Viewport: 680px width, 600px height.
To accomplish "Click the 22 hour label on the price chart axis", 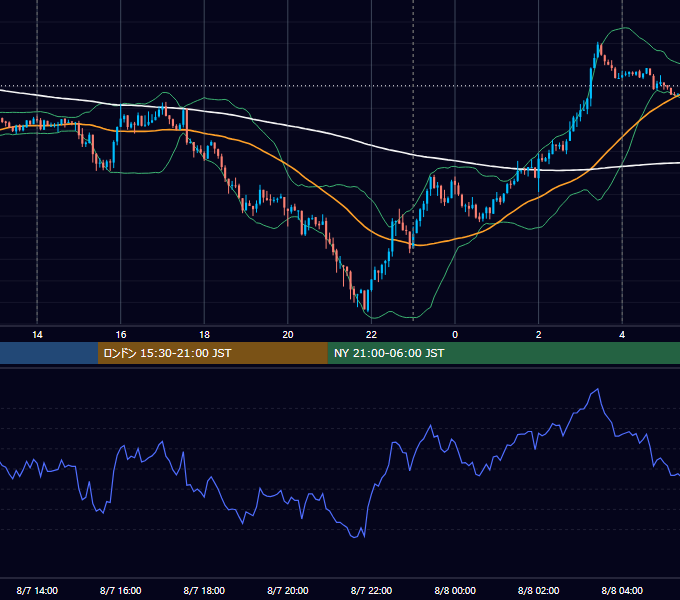I will tap(372, 335).
